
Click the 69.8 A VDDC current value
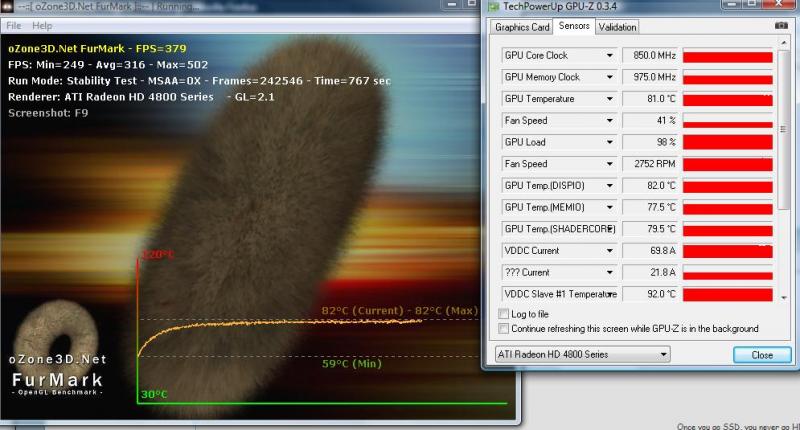click(663, 250)
